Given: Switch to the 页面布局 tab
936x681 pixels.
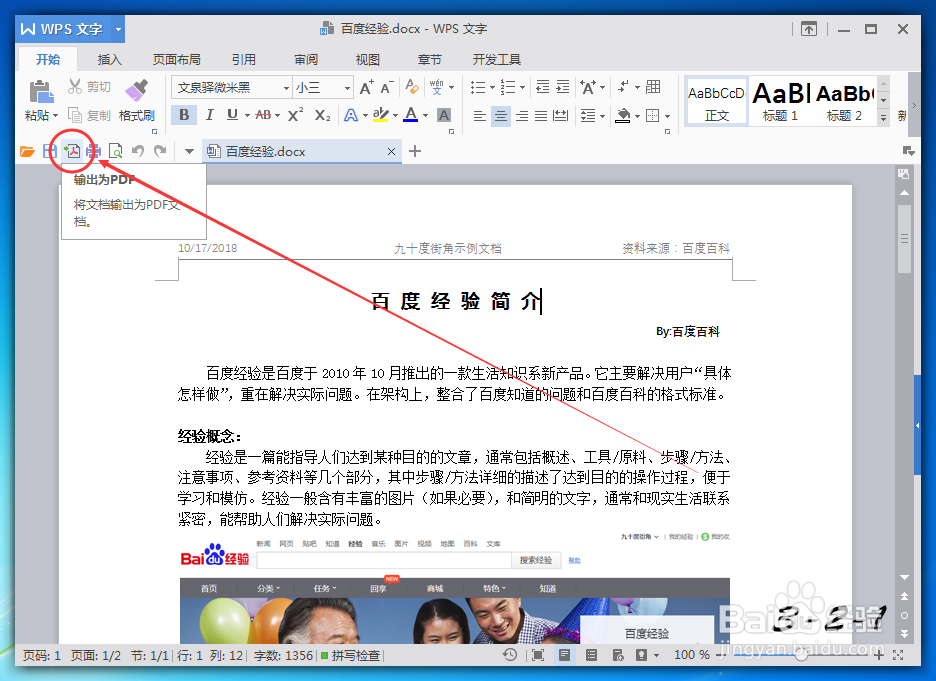Looking at the screenshot, I should click(x=177, y=60).
